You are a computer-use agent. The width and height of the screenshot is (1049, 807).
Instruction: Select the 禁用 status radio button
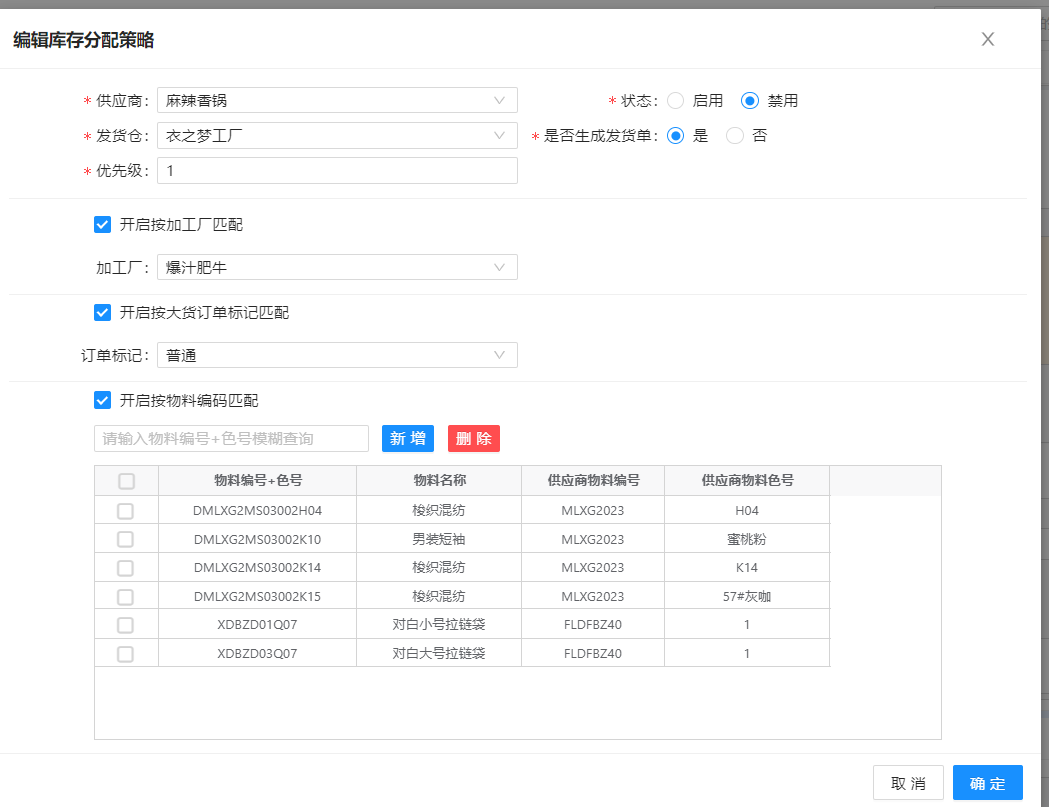point(750,100)
